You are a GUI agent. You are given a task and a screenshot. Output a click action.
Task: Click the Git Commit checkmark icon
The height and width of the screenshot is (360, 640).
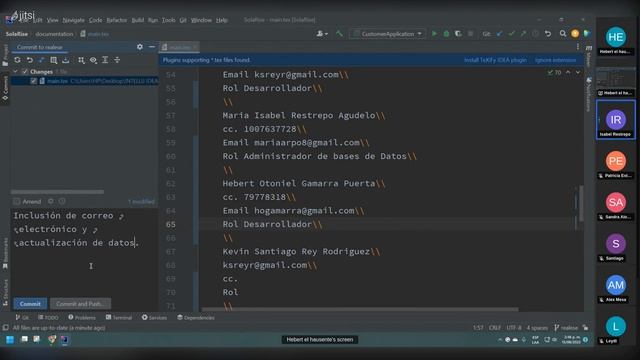[x=511, y=33]
